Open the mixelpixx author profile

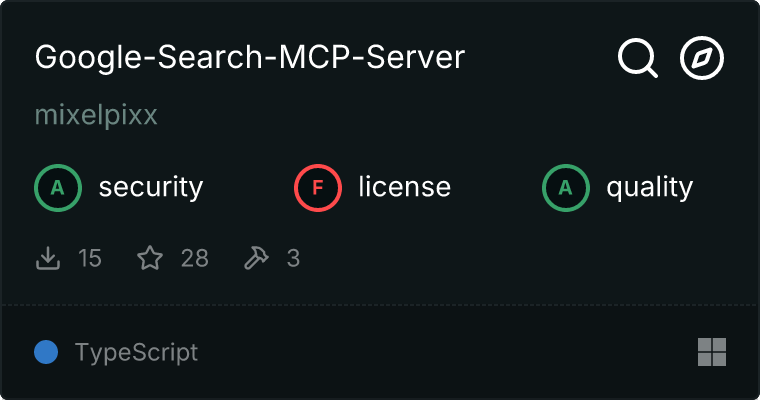(96, 115)
